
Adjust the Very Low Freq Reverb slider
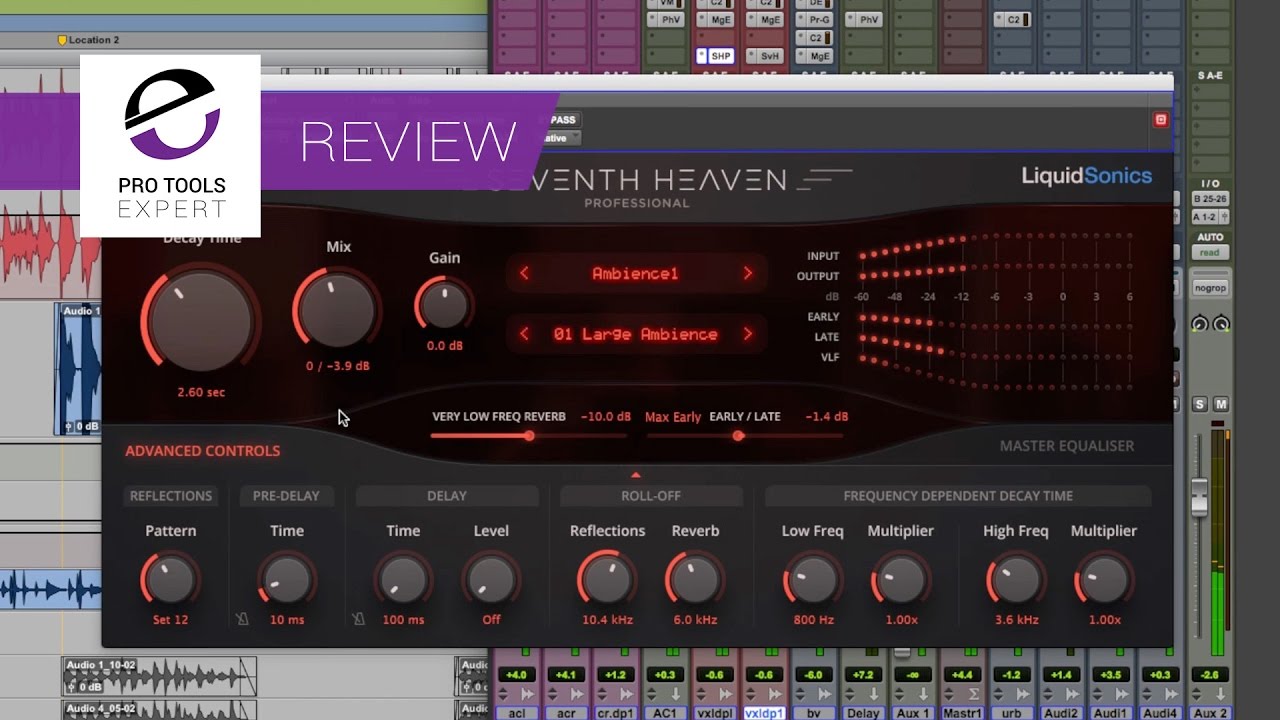pos(529,435)
